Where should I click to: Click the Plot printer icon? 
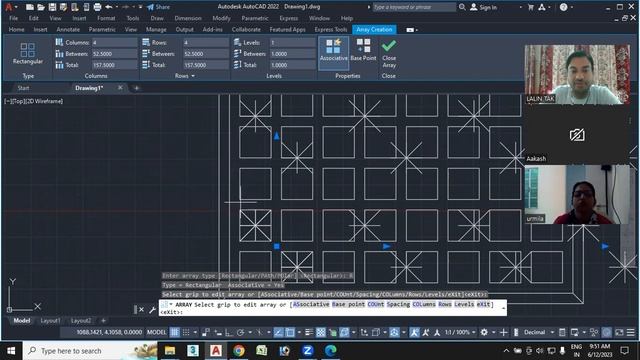tap(97, 7)
